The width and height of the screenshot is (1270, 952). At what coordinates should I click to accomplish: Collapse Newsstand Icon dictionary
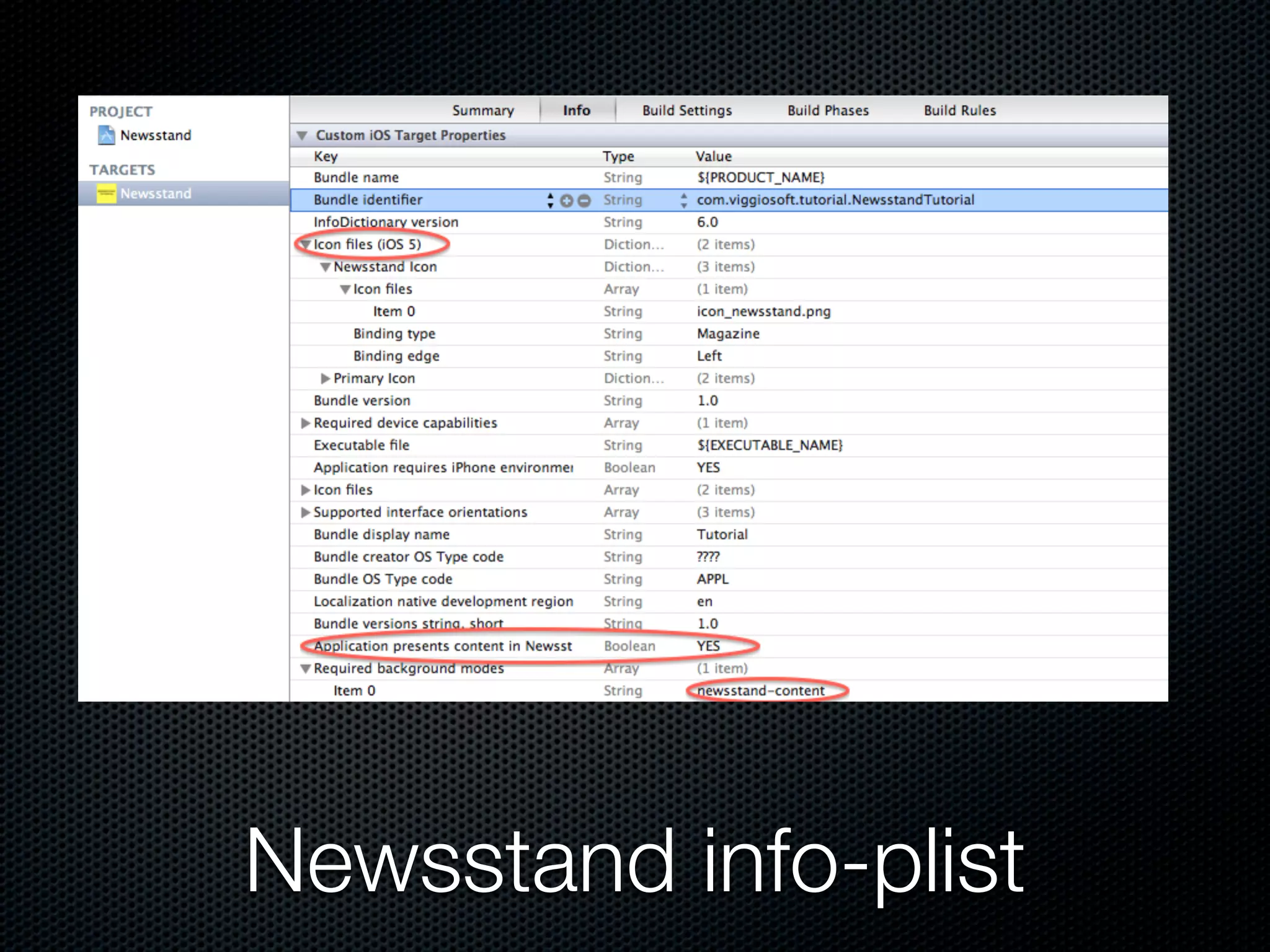(x=325, y=267)
